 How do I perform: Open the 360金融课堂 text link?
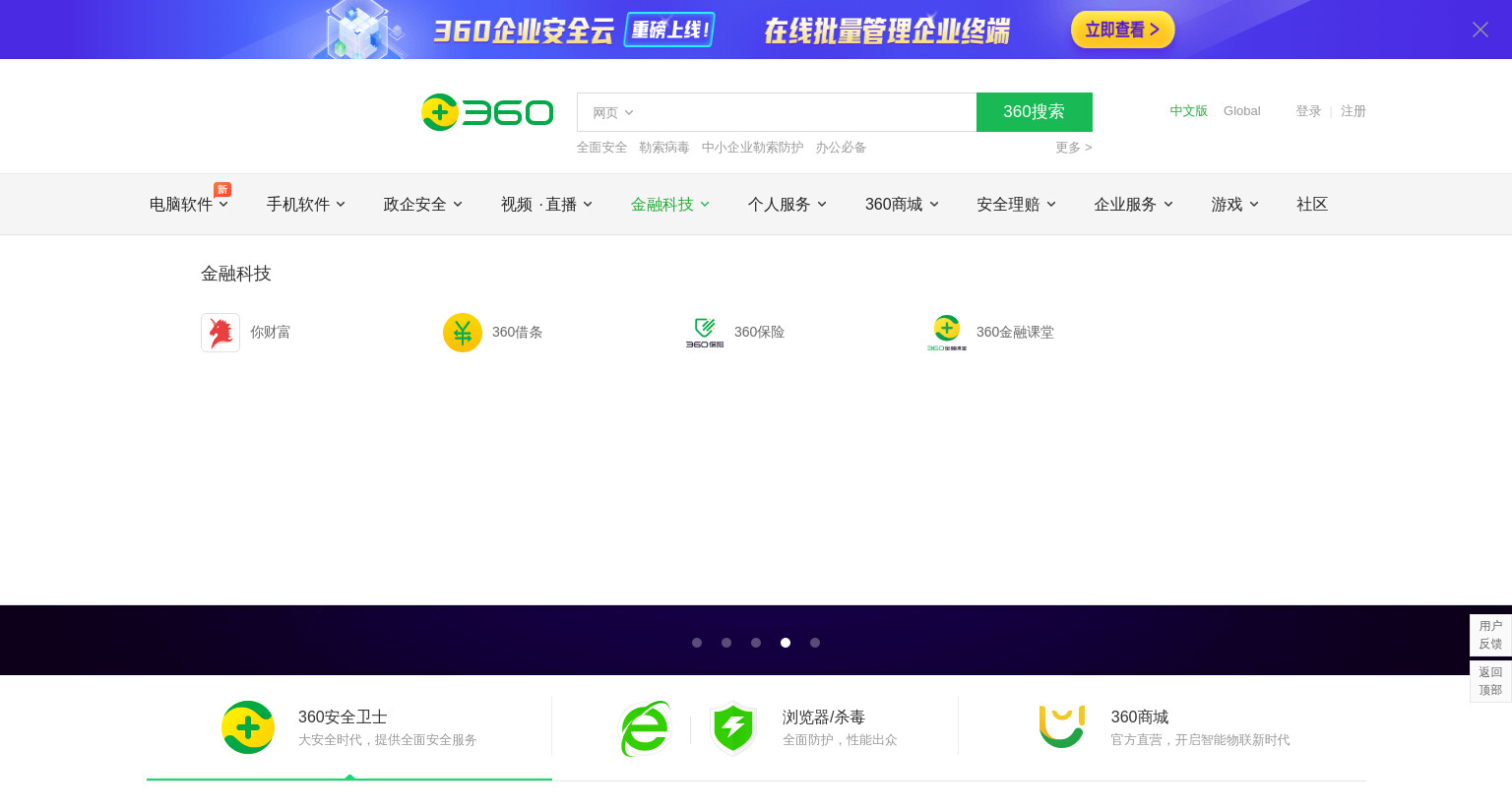coord(1015,333)
